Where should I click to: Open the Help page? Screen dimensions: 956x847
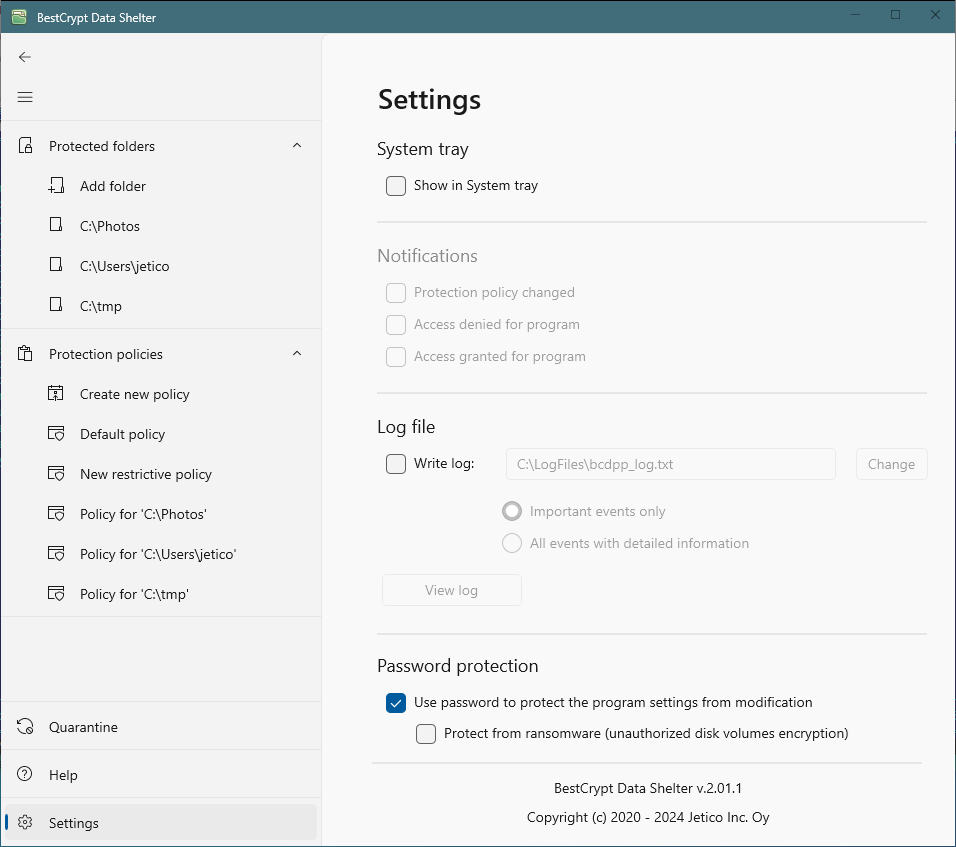(63, 775)
